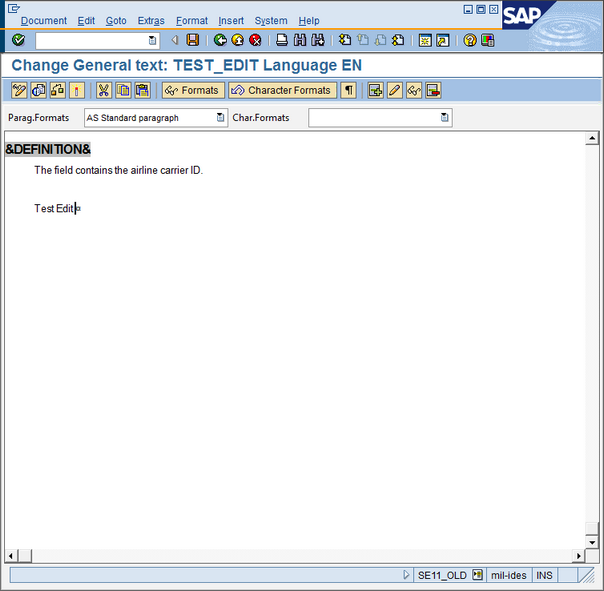The width and height of the screenshot is (604, 591).
Task: Expand the Char.Formats dropdown
Action: click(444, 118)
